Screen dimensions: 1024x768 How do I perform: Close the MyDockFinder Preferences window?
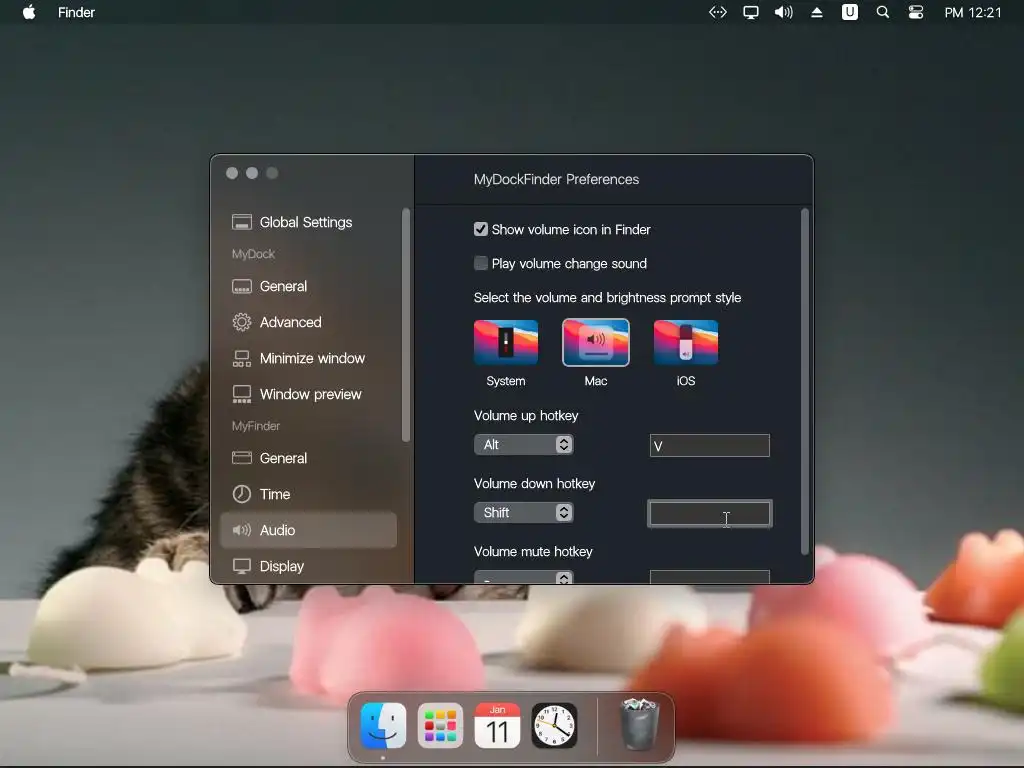[x=232, y=173]
